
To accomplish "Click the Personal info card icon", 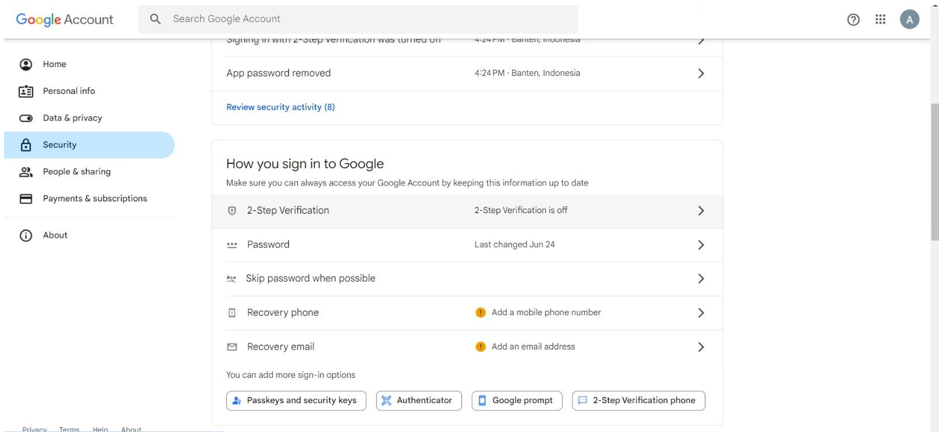I will [26, 91].
